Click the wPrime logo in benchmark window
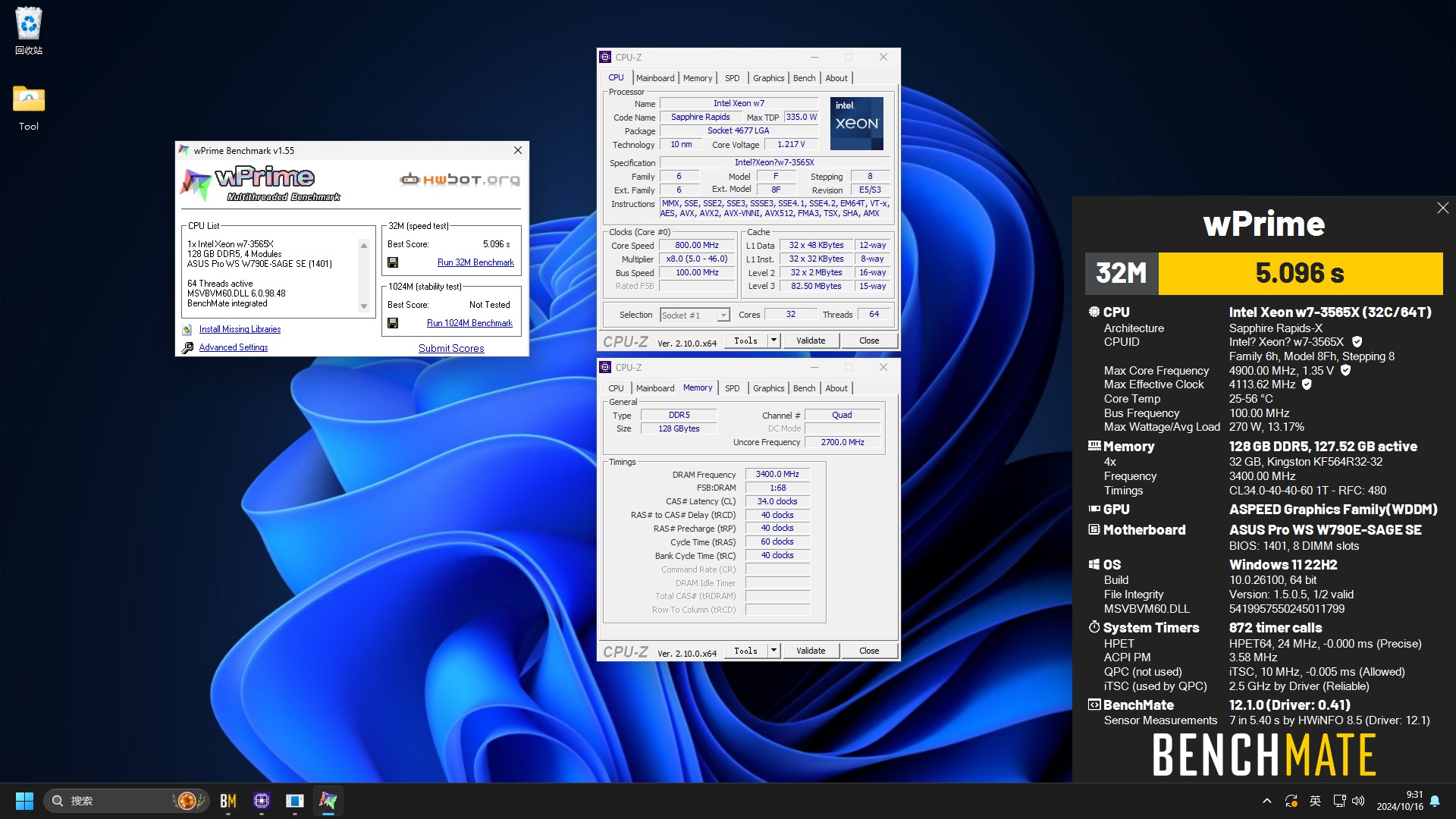The width and height of the screenshot is (1456, 819). pos(262,184)
